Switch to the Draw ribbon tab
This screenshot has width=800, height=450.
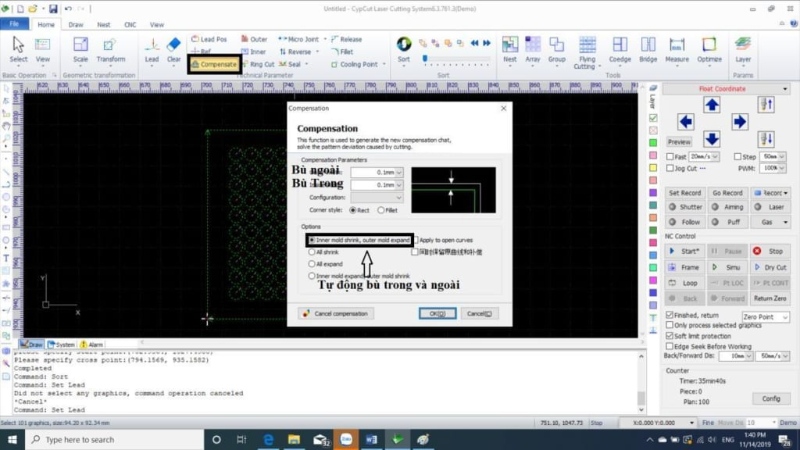click(77, 23)
